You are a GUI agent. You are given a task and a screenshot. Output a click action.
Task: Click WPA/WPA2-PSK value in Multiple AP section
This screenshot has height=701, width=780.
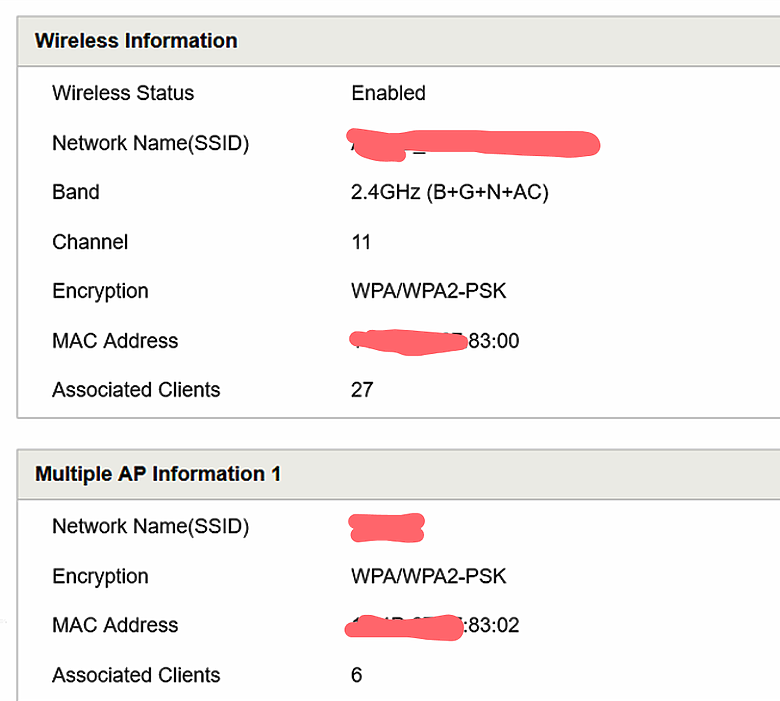coord(428,576)
